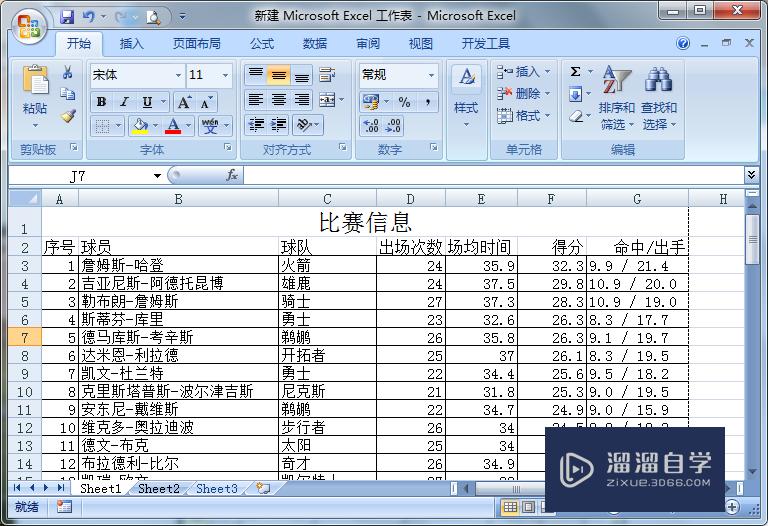Decrease the font size with the small A
The height and width of the screenshot is (526, 768).
206,102
